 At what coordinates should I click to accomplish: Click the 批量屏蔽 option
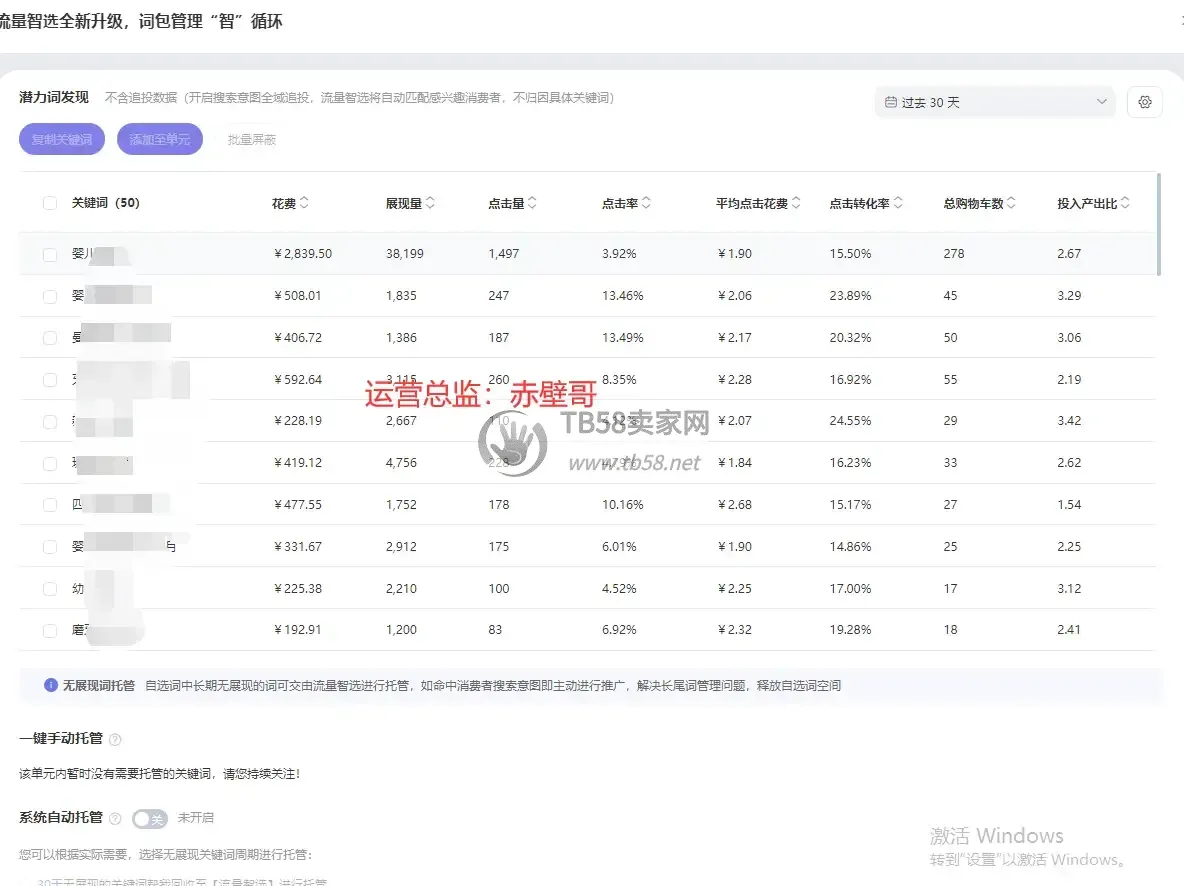pyautogui.click(x=252, y=140)
